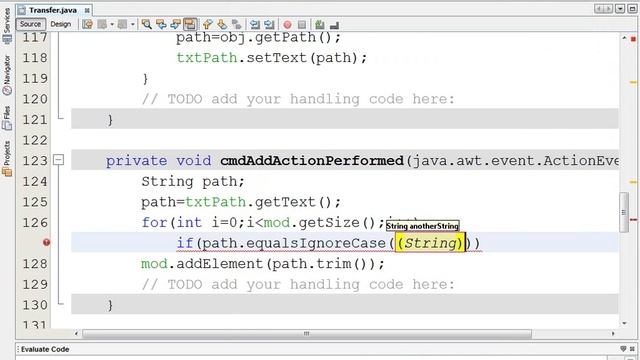Click 'txtPath.setText(path);' on line 118
Viewport: 640px width, 360px height.
click(x=271, y=58)
